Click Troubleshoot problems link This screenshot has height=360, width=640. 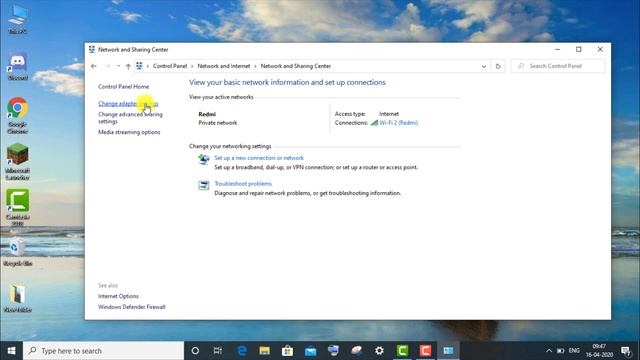[243, 184]
